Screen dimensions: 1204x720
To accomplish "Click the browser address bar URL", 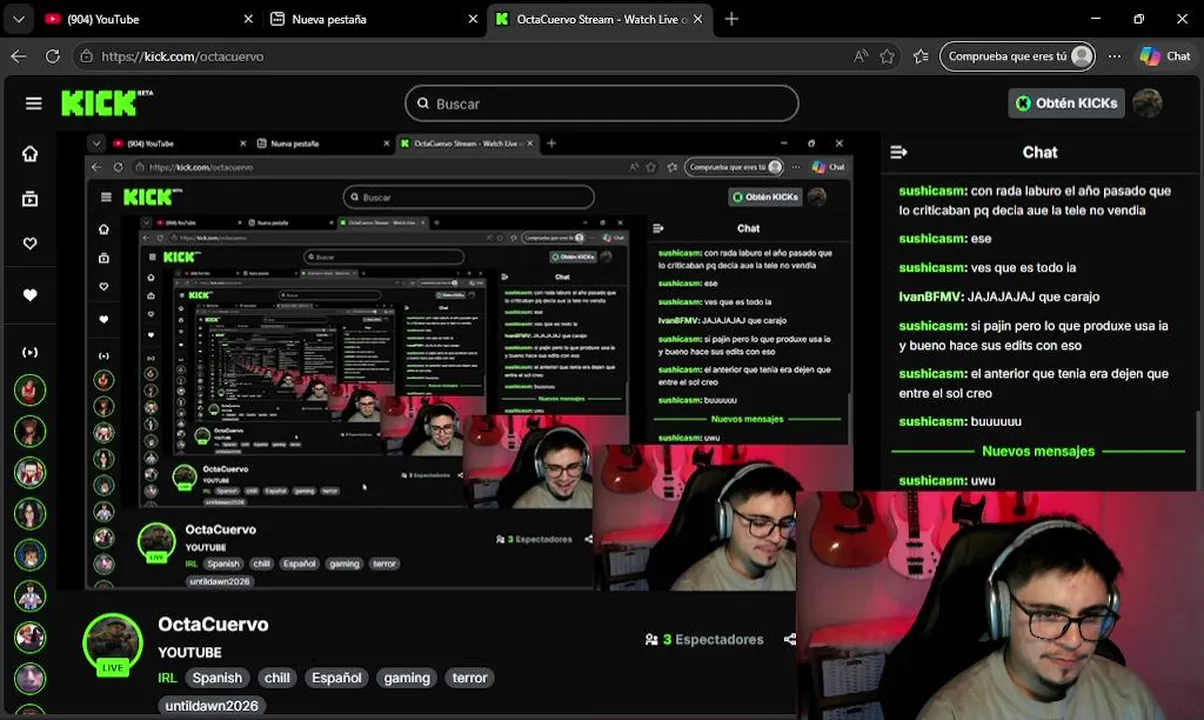I will pos(182,56).
